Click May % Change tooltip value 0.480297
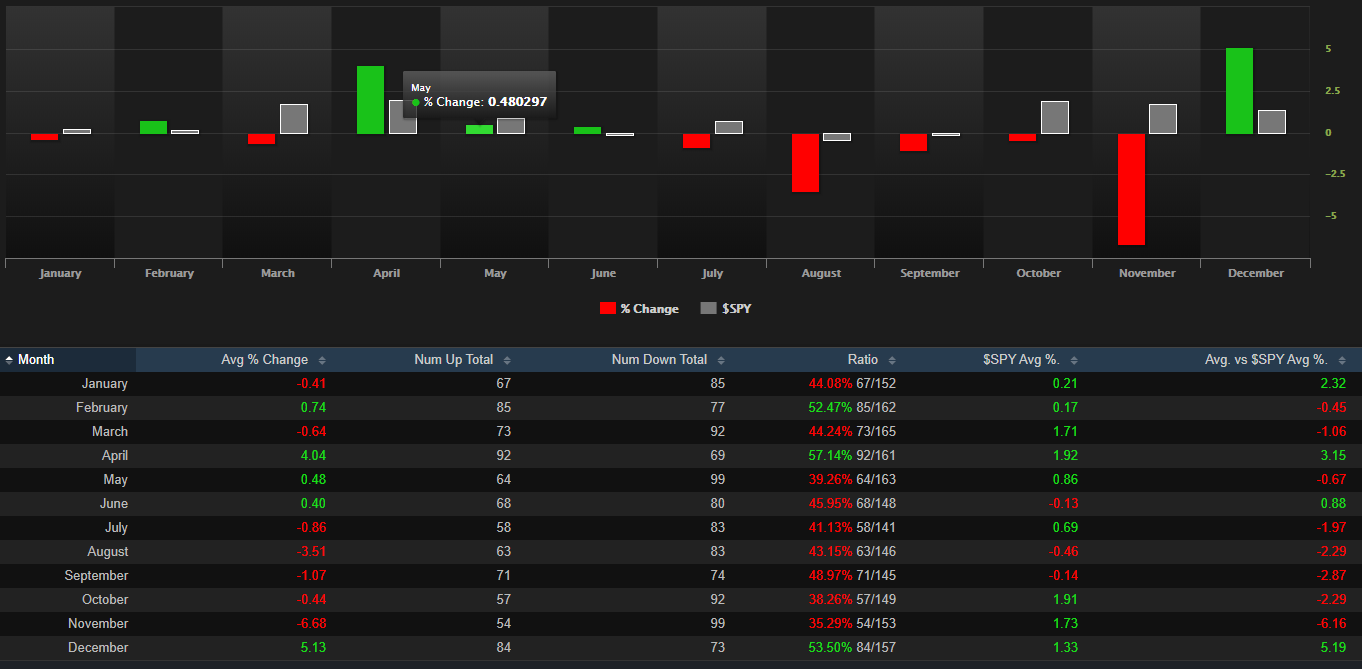The image size is (1362, 669). (x=517, y=102)
